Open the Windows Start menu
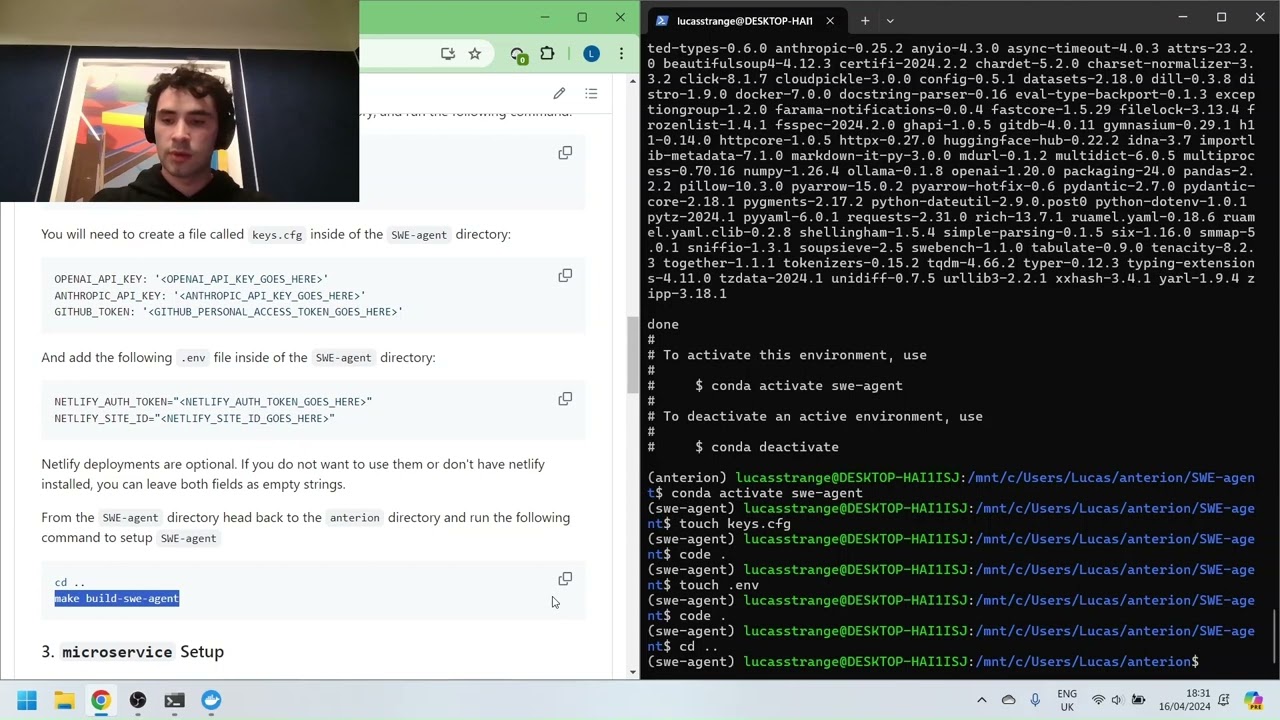The width and height of the screenshot is (1280, 720). coord(27,700)
